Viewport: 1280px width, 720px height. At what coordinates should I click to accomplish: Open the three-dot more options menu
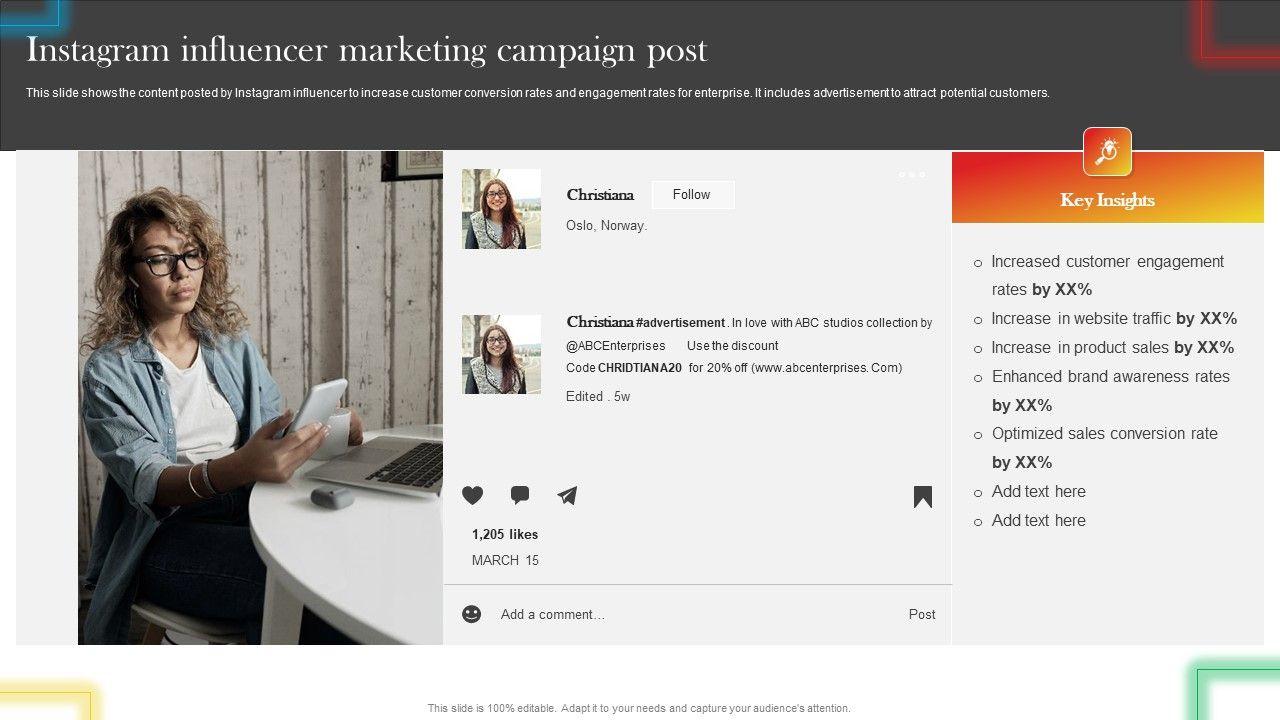coord(911,175)
